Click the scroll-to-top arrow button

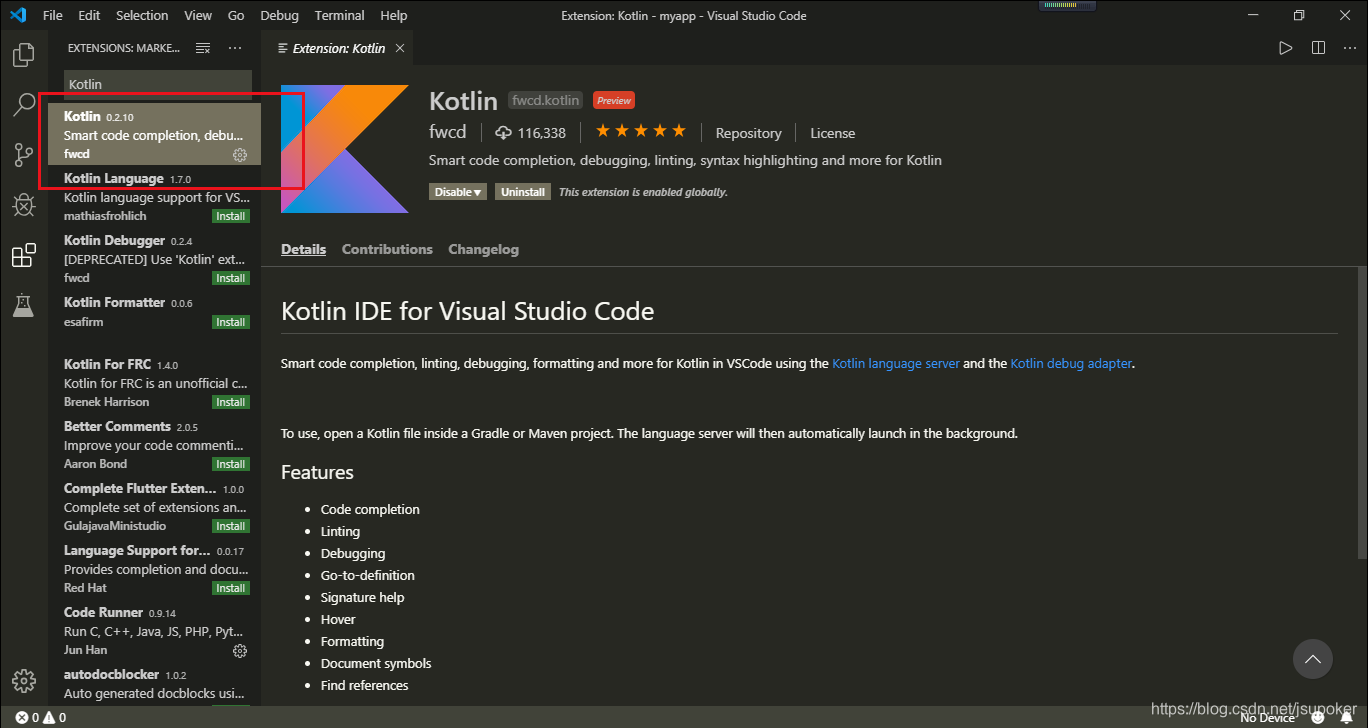(1313, 659)
